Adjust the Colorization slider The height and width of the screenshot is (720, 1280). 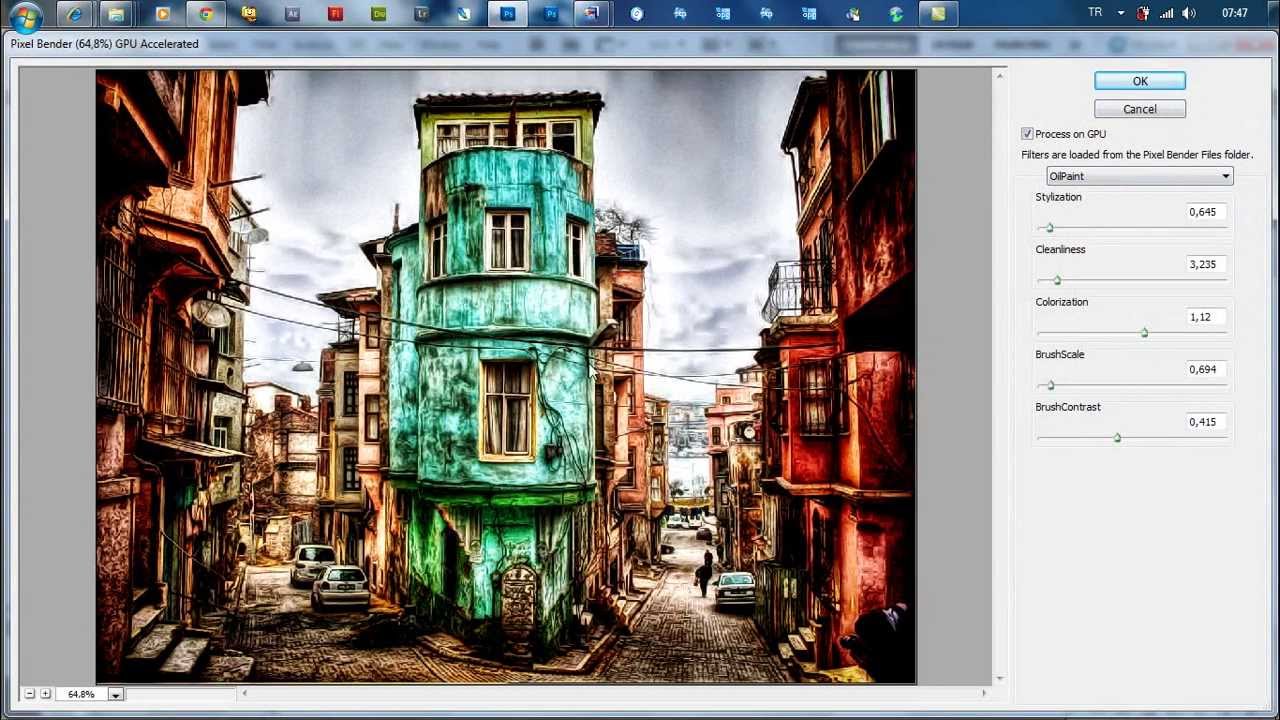[1144, 332]
